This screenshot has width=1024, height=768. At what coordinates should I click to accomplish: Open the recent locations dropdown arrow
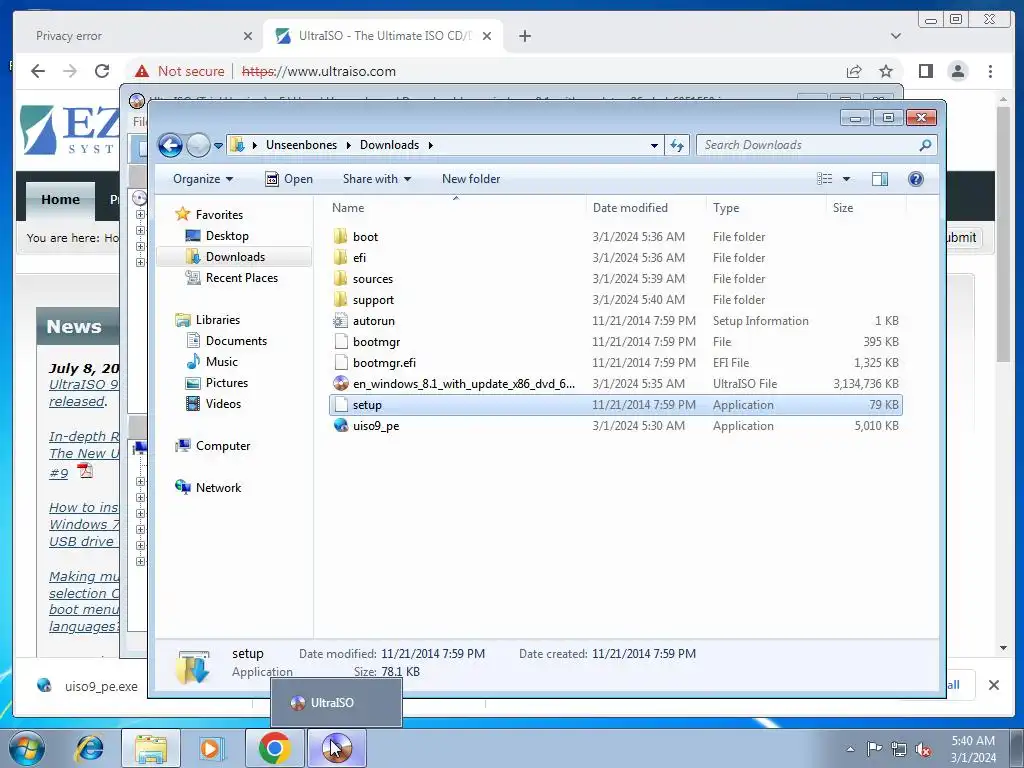click(218, 146)
